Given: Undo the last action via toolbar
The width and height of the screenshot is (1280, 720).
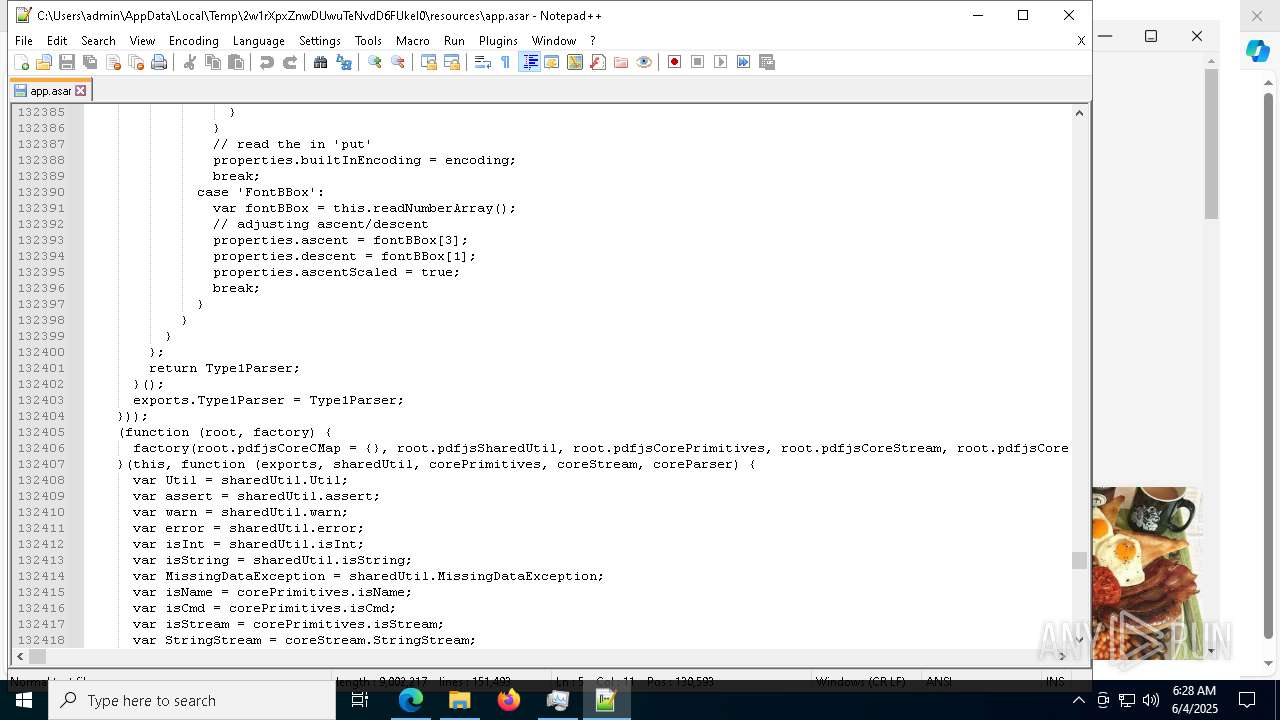Looking at the screenshot, I should tap(267, 62).
